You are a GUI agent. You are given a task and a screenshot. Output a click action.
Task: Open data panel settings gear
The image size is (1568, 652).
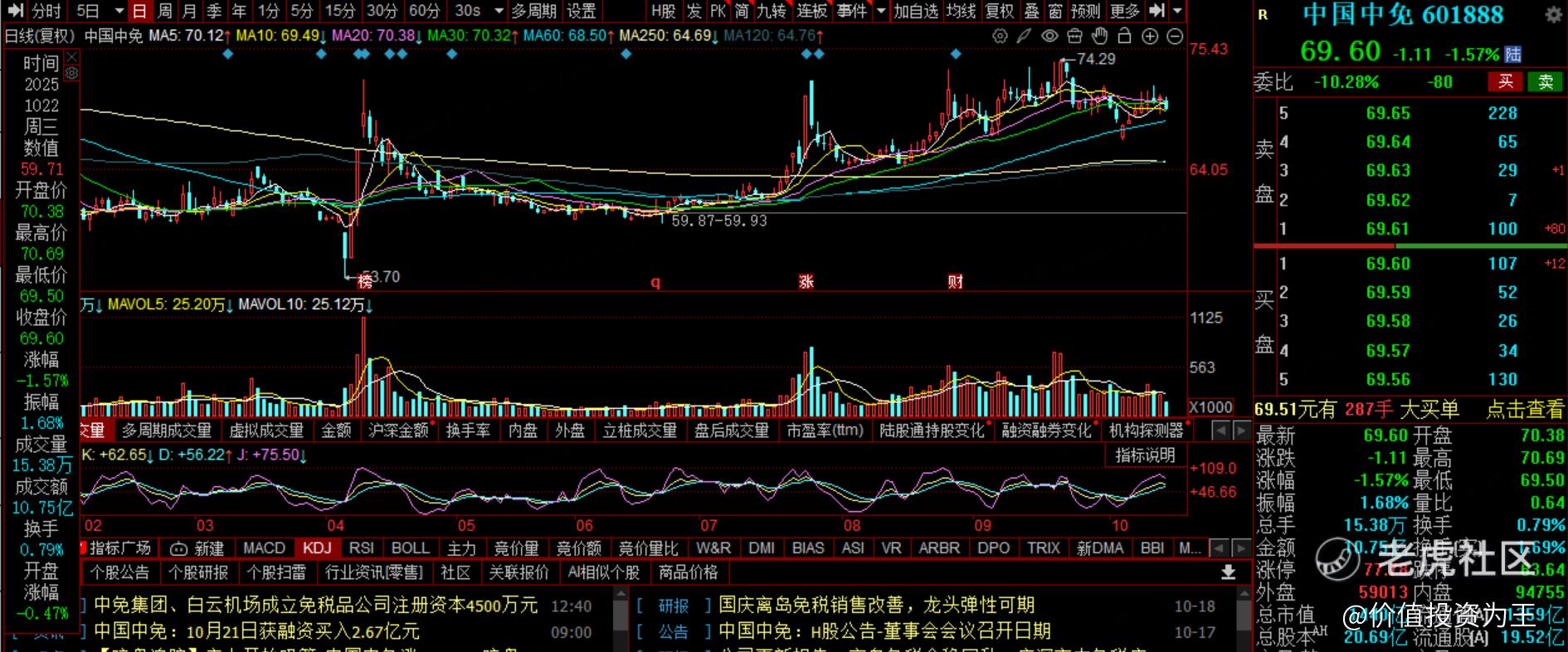click(71, 73)
